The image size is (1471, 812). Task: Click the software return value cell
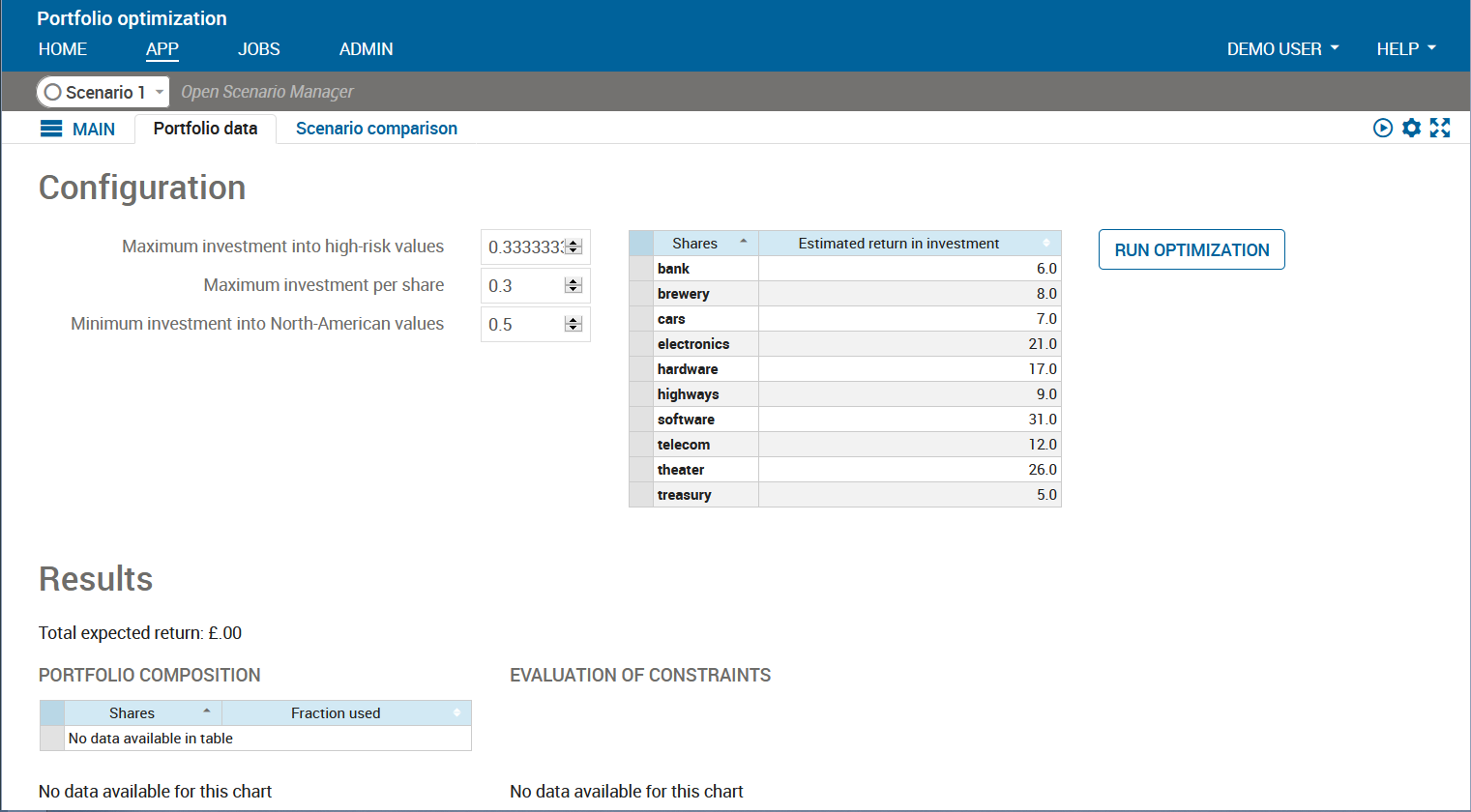click(x=909, y=420)
